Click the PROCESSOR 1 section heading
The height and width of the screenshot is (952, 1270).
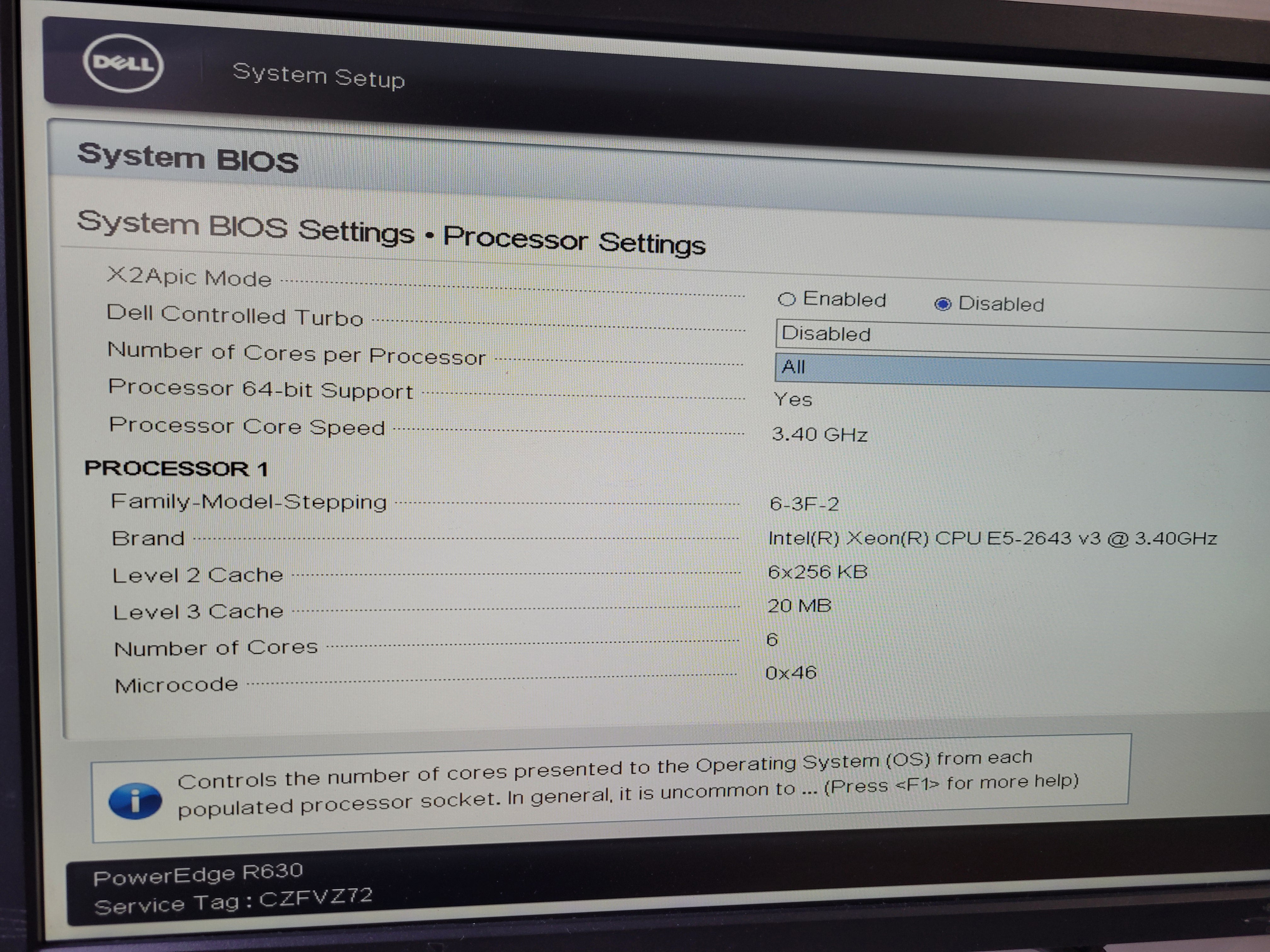[176, 468]
